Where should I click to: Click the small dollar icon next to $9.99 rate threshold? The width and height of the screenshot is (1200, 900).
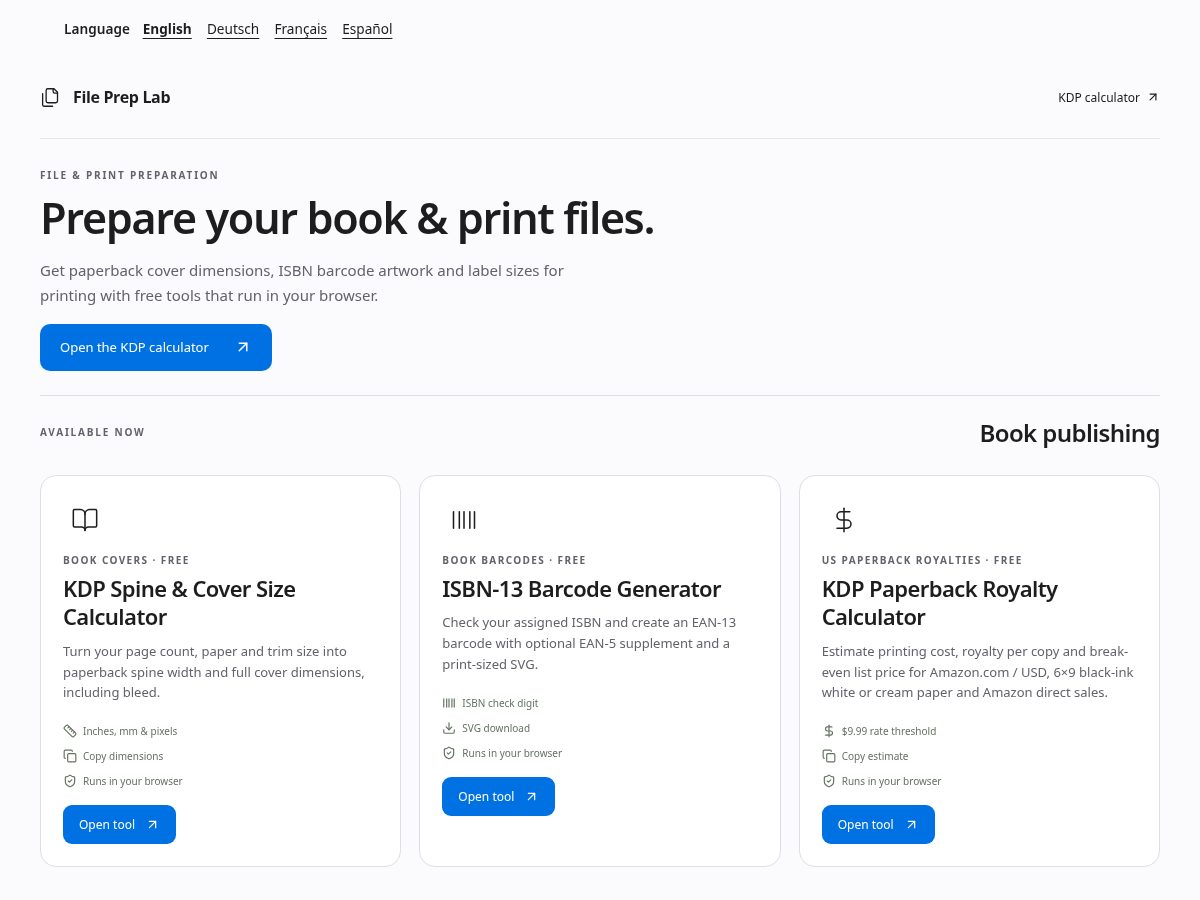coord(829,731)
